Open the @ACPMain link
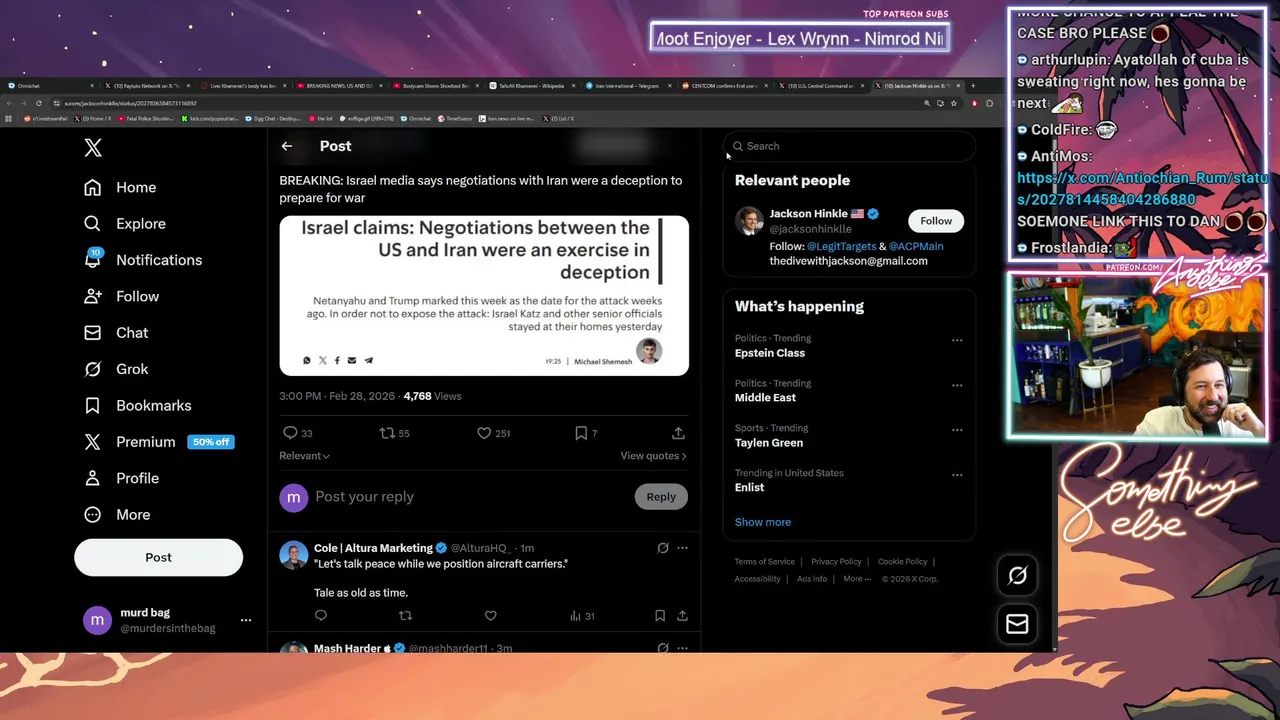Image resolution: width=1280 pixels, height=720 pixels. (x=916, y=246)
